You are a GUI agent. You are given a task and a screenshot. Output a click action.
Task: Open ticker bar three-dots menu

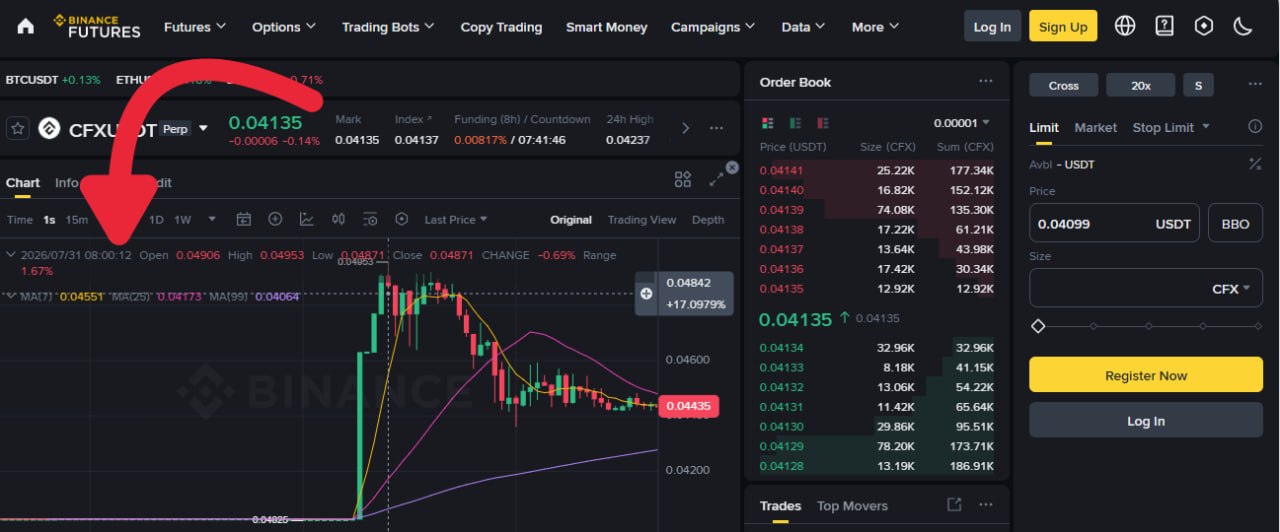(x=716, y=128)
